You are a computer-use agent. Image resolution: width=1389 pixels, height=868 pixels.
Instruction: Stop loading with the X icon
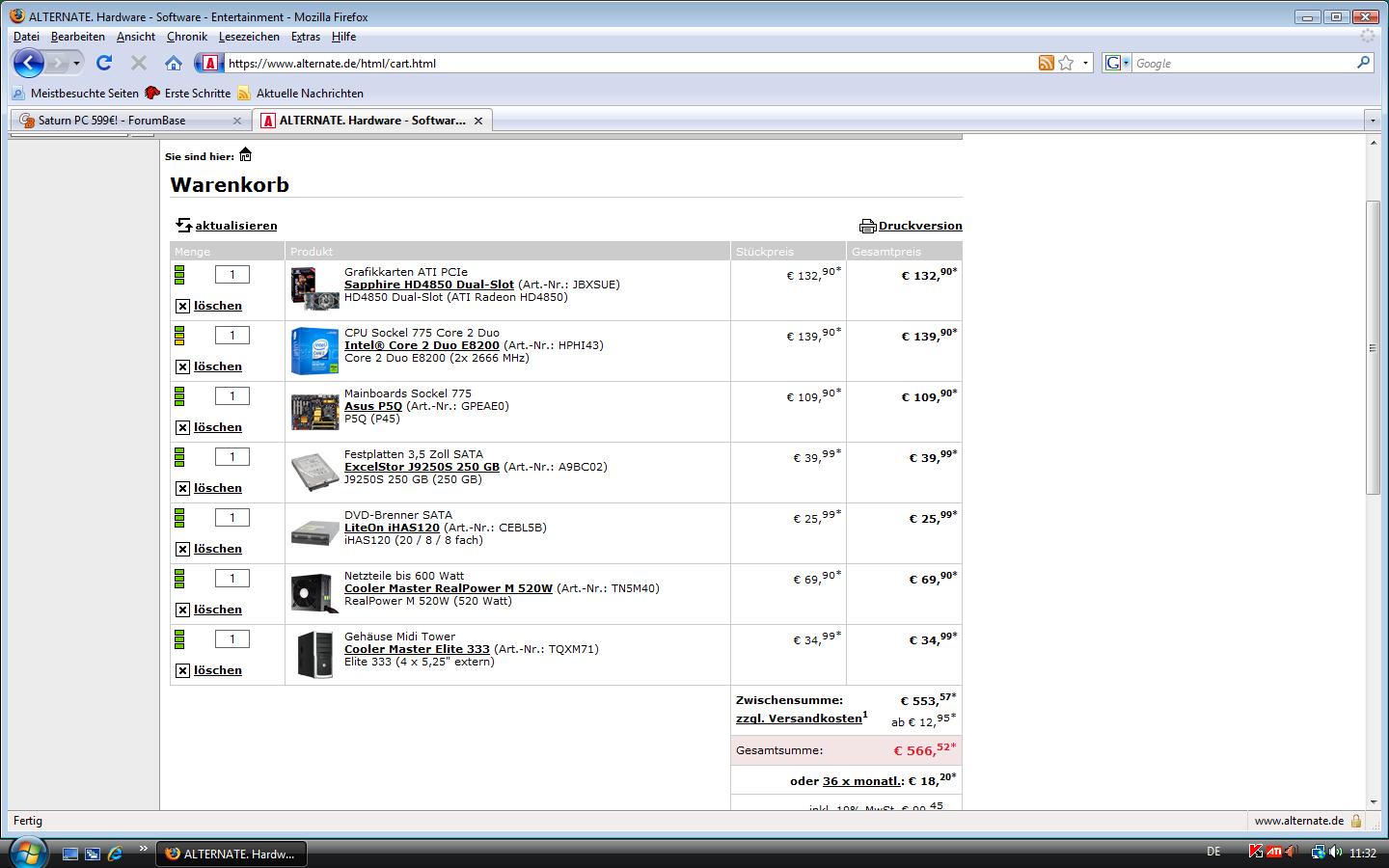point(138,63)
